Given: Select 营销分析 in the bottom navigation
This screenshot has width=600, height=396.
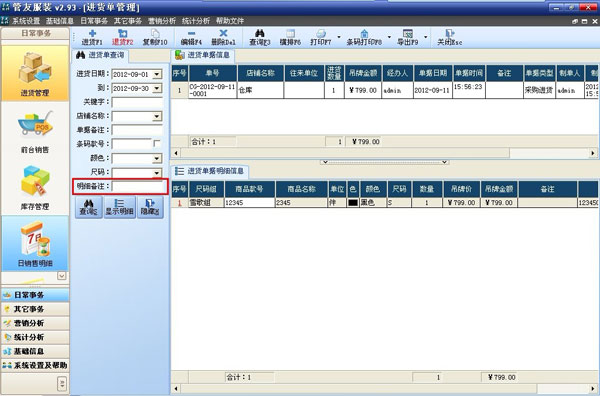Looking at the screenshot, I should (35, 323).
